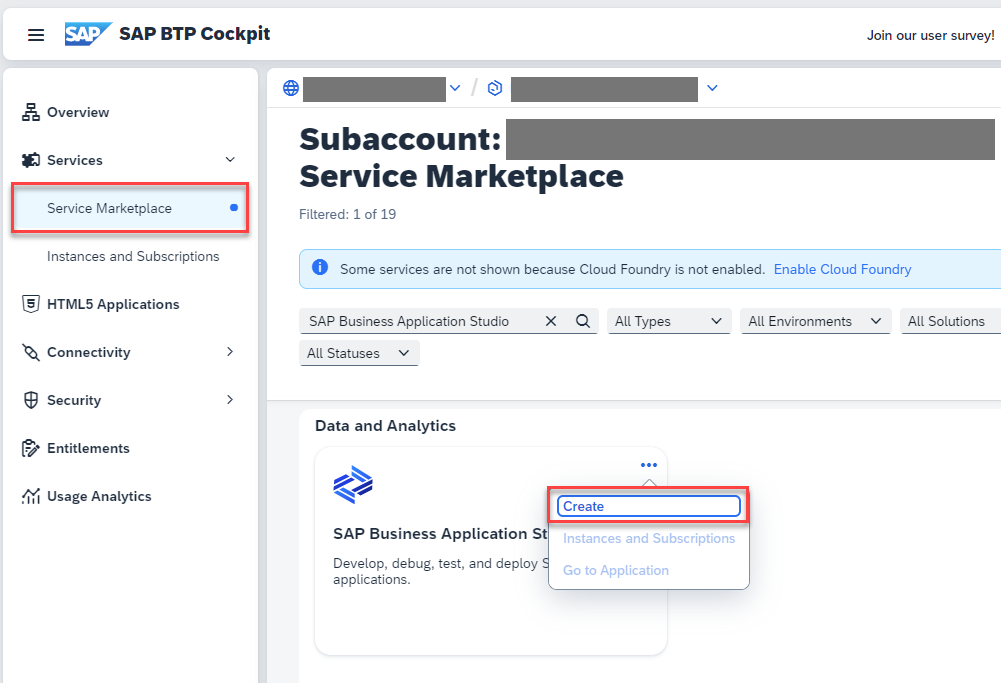Image resolution: width=1001 pixels, height=683 pixels.
Task: Open Instances and Subscriptions in the sidebar
Action: 133,256
